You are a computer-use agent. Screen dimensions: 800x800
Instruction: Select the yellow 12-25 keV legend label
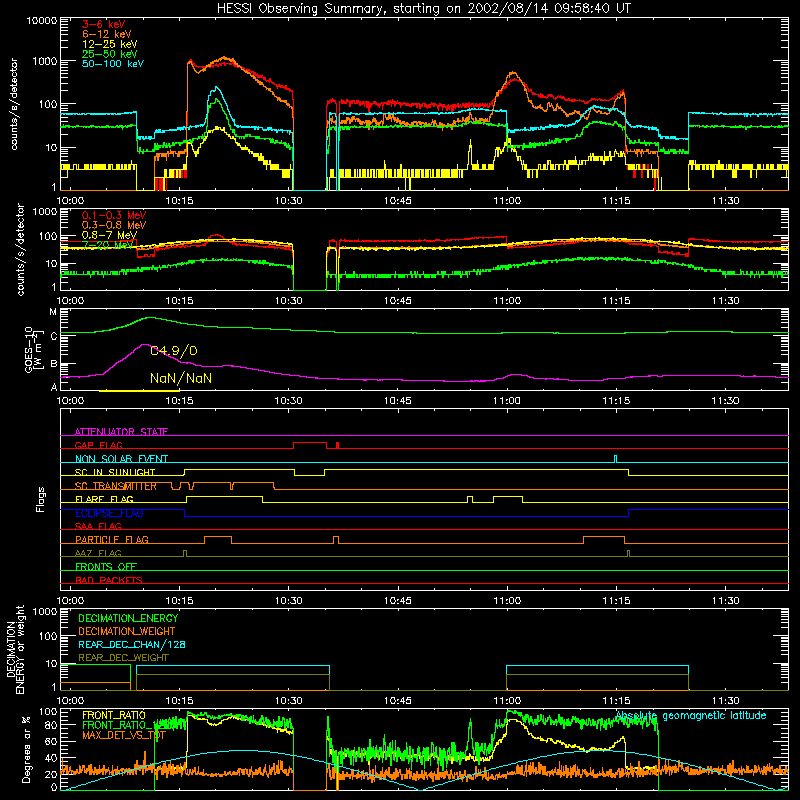[110, 44]
